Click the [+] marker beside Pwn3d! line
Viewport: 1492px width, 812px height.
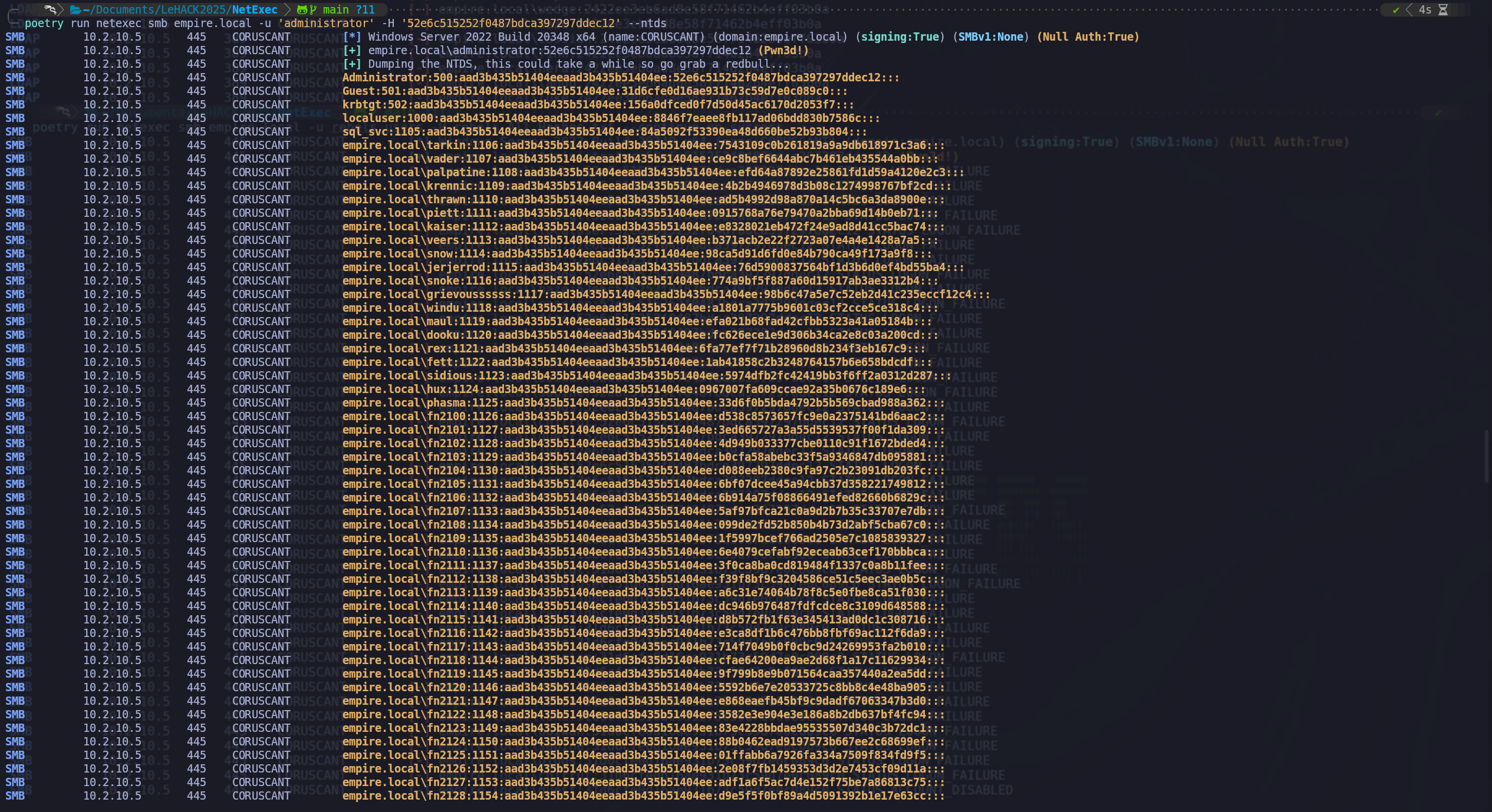351,50
